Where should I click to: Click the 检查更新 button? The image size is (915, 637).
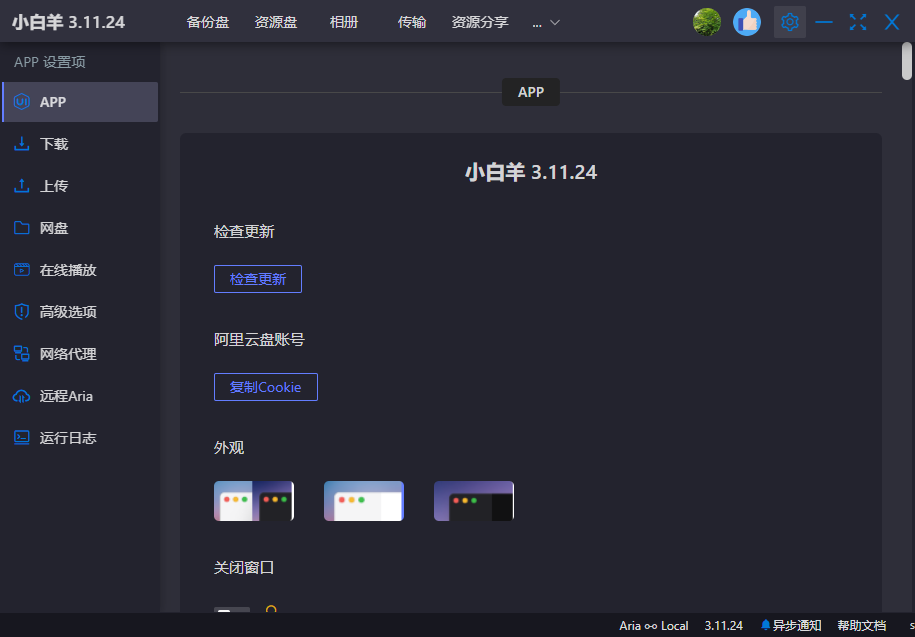(x=258, y=279)
